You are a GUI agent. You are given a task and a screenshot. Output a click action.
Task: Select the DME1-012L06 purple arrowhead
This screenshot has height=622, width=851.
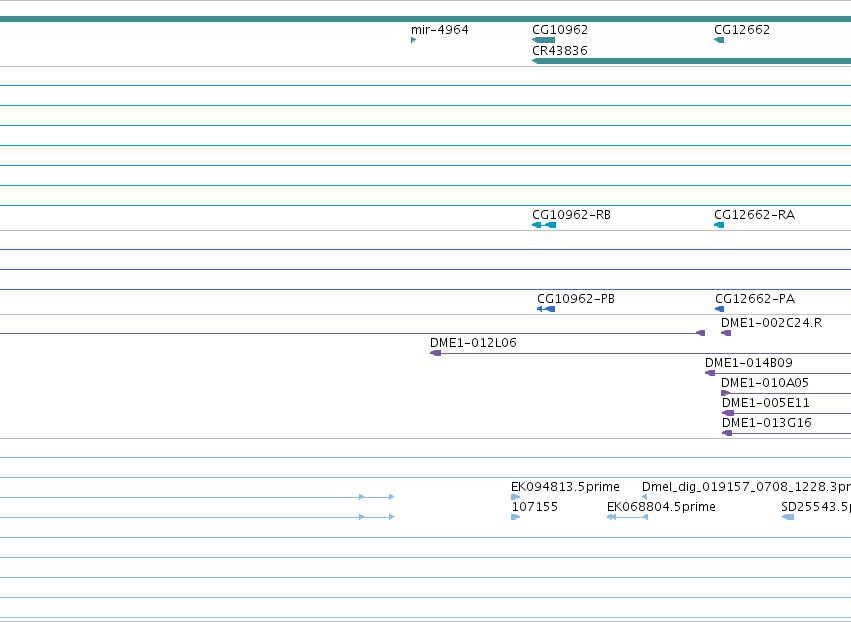click(x=435, y=353)
